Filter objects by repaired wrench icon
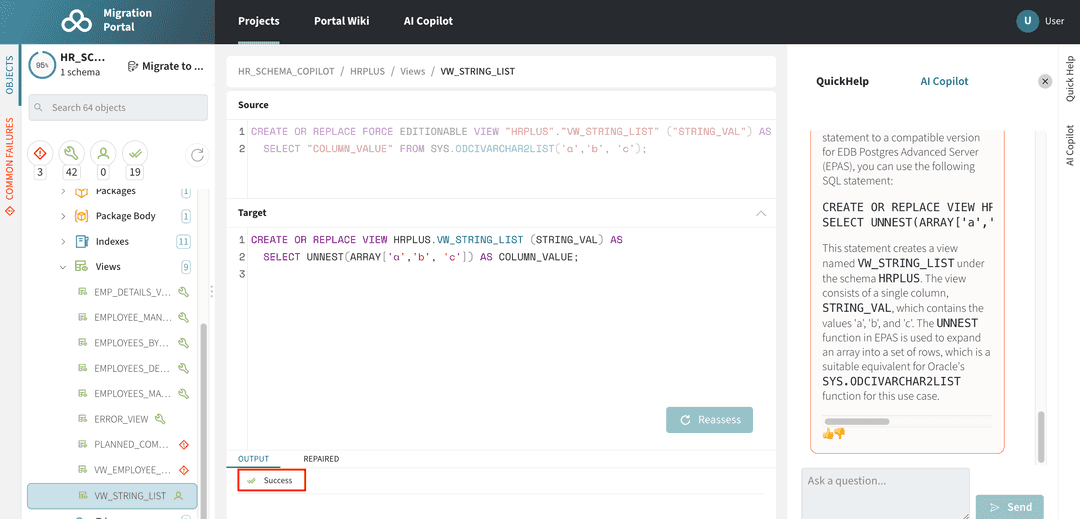The image size is (1080, 519). pos(70,153)
